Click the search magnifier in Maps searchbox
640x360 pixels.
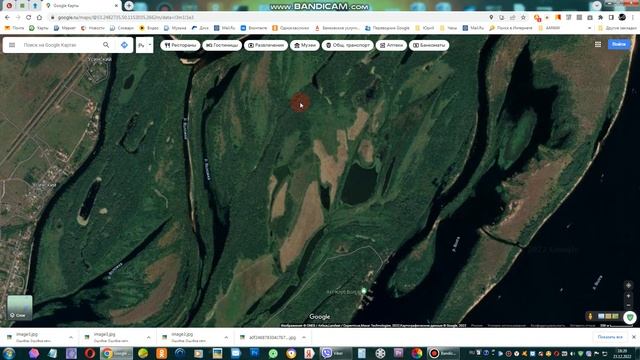pyautogui.click(x=106, y=45)
